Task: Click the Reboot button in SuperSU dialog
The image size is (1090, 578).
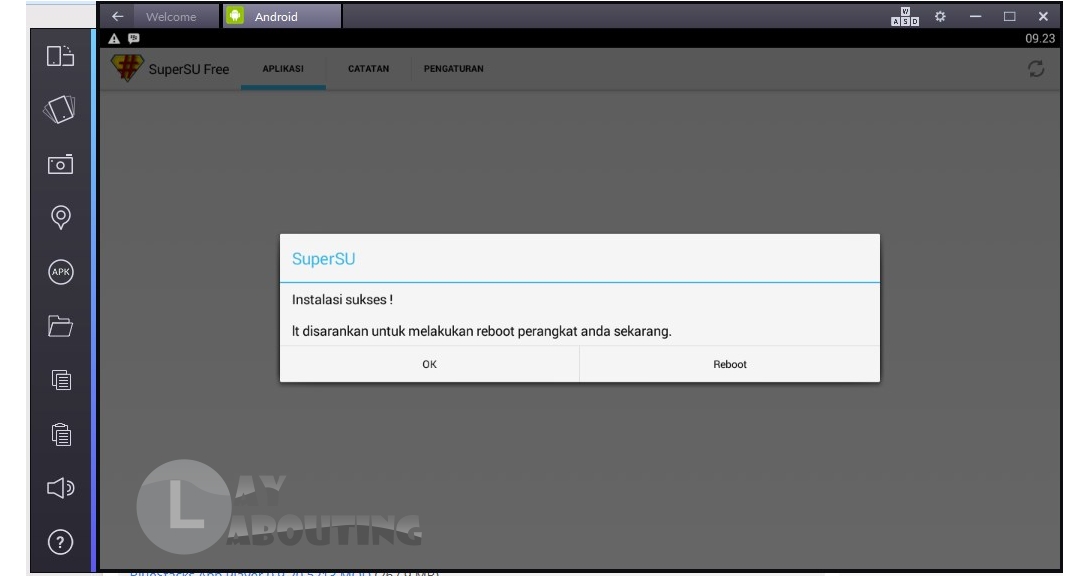Action: pos(730,364)
